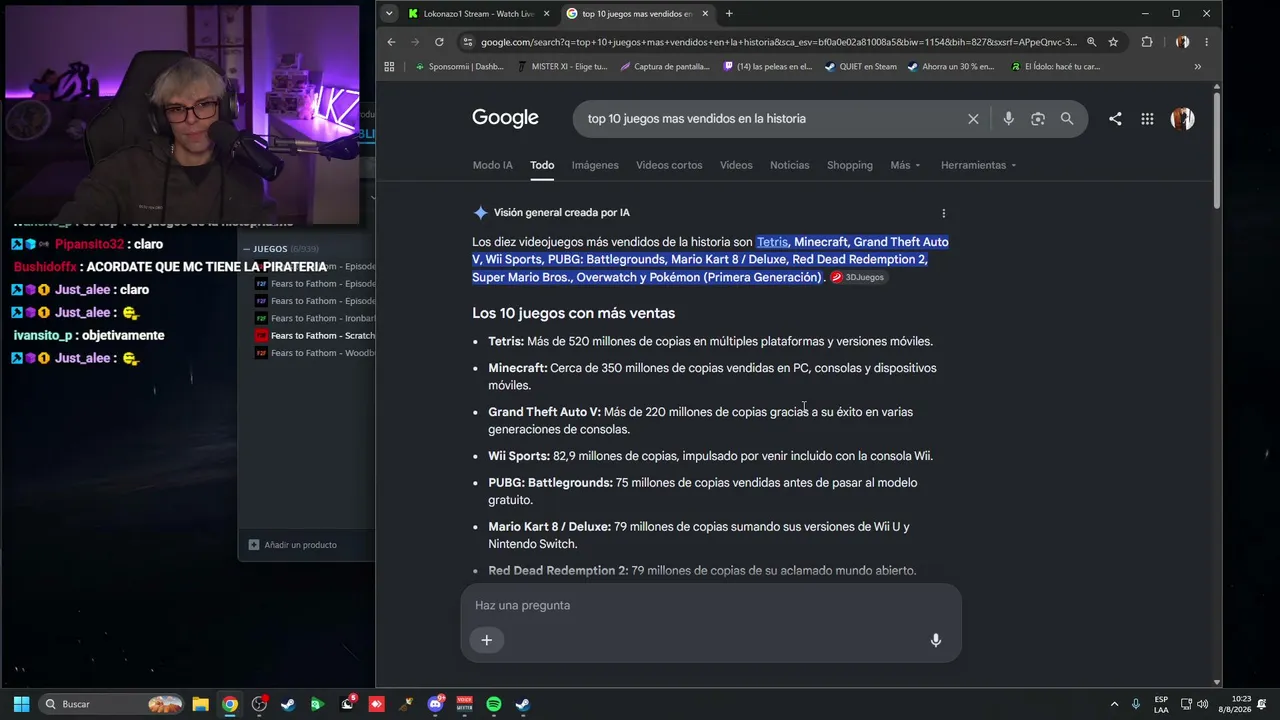Open 'Captura de pantalla...' bookmark
This screenshot has height=720, width=1280.
665,67
